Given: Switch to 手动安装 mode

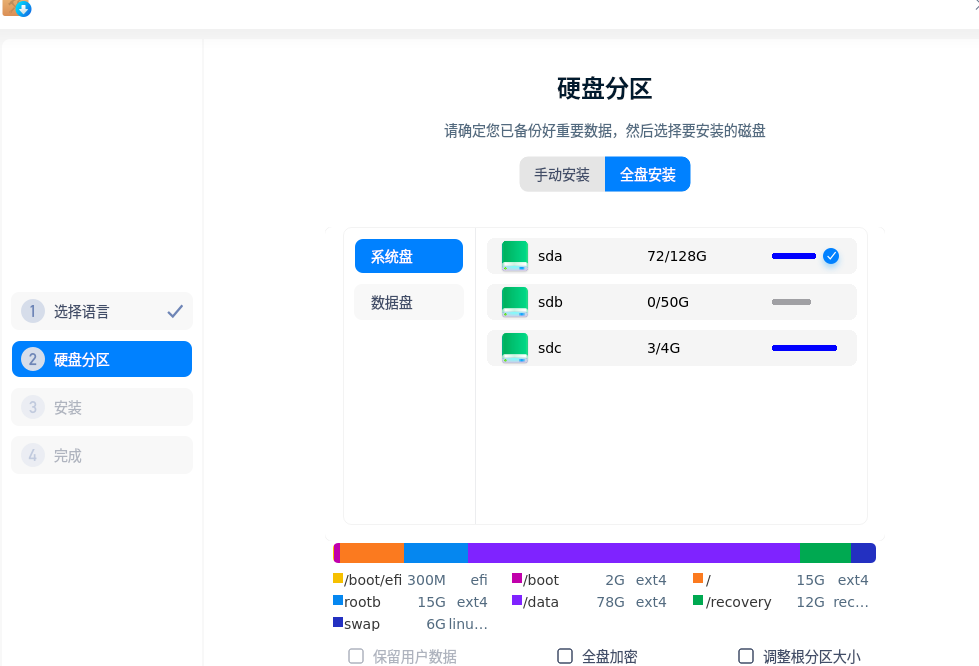Looking at the screenshot, I should (562, 174).
